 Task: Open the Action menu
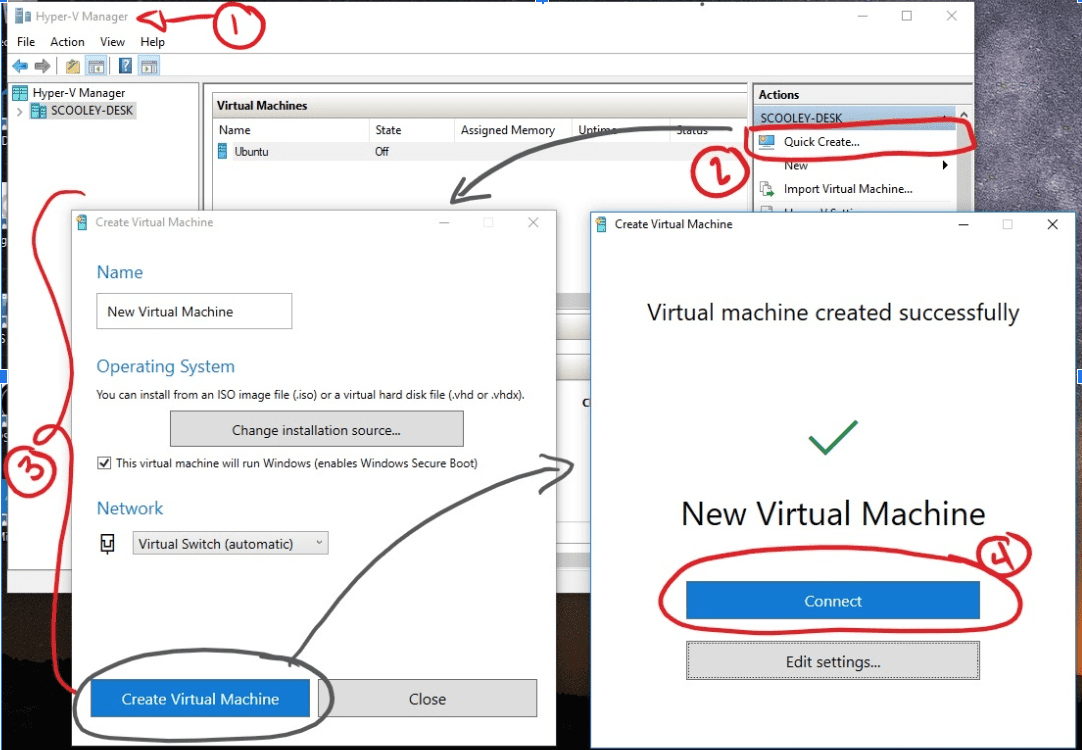point(67,42)
